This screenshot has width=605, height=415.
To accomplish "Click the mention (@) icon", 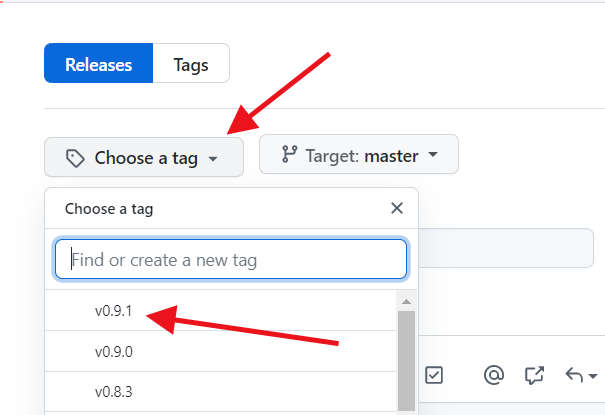I will coord(494,375).
